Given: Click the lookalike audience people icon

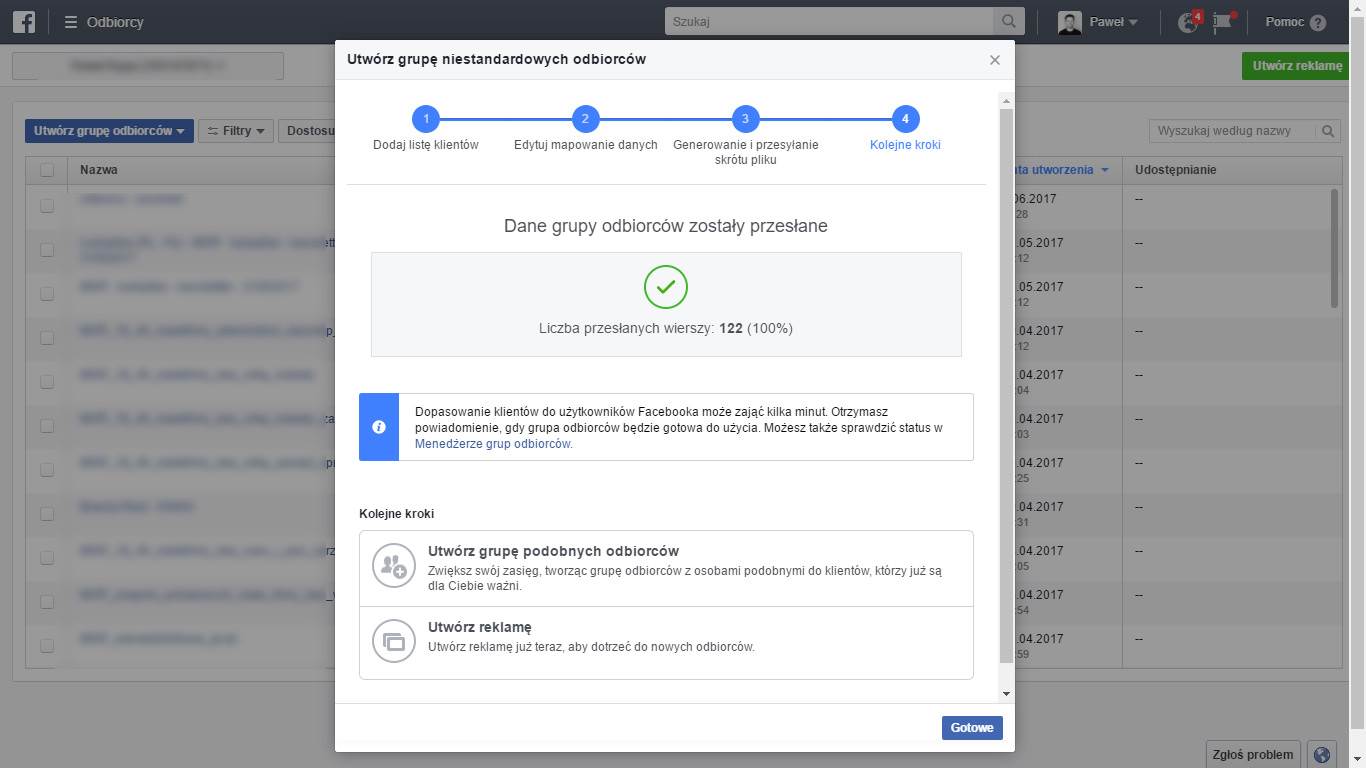Looking at the screenshot, I should tap(393, 565).
